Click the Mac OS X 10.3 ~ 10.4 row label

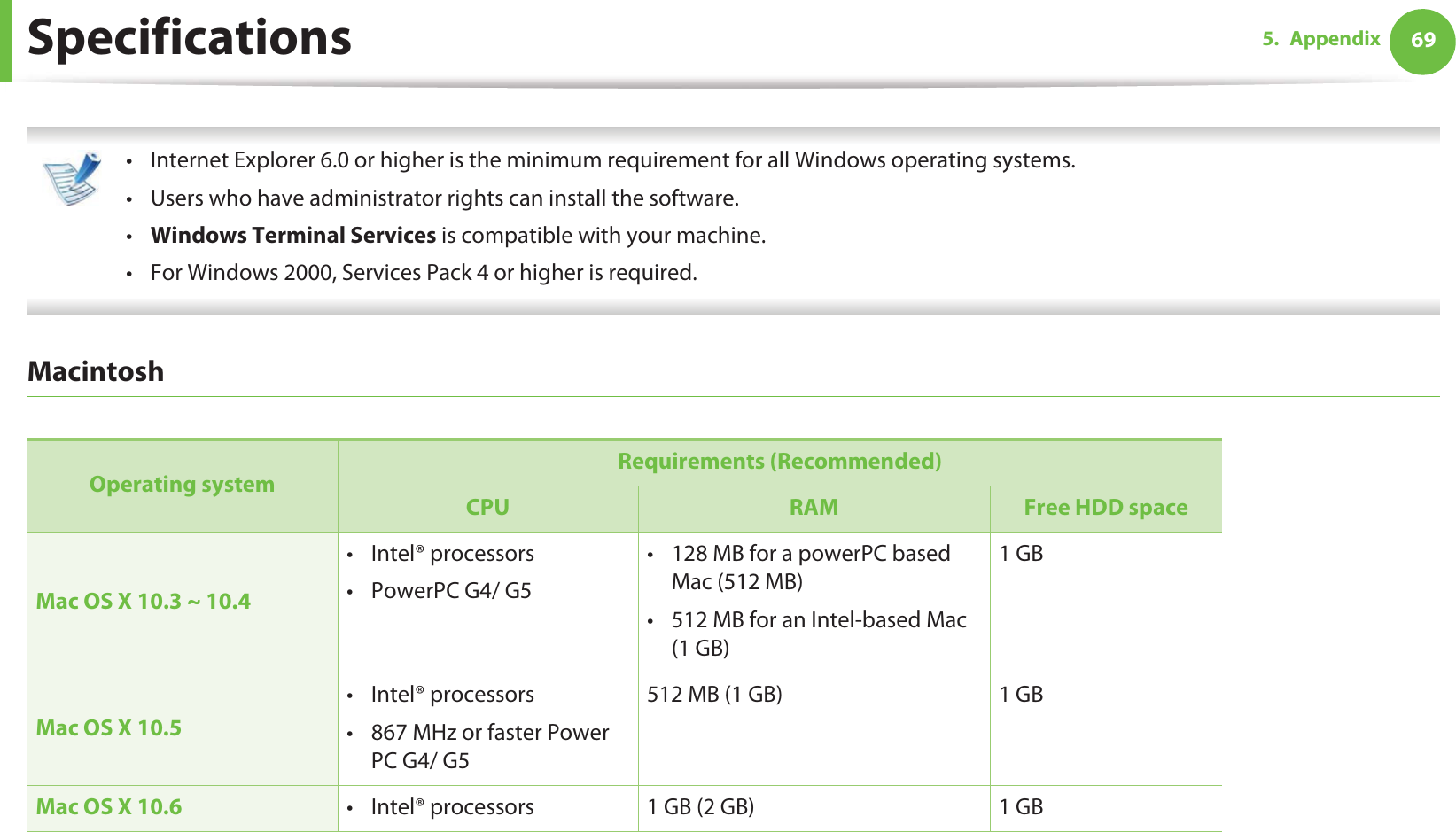tap(144, 602)
